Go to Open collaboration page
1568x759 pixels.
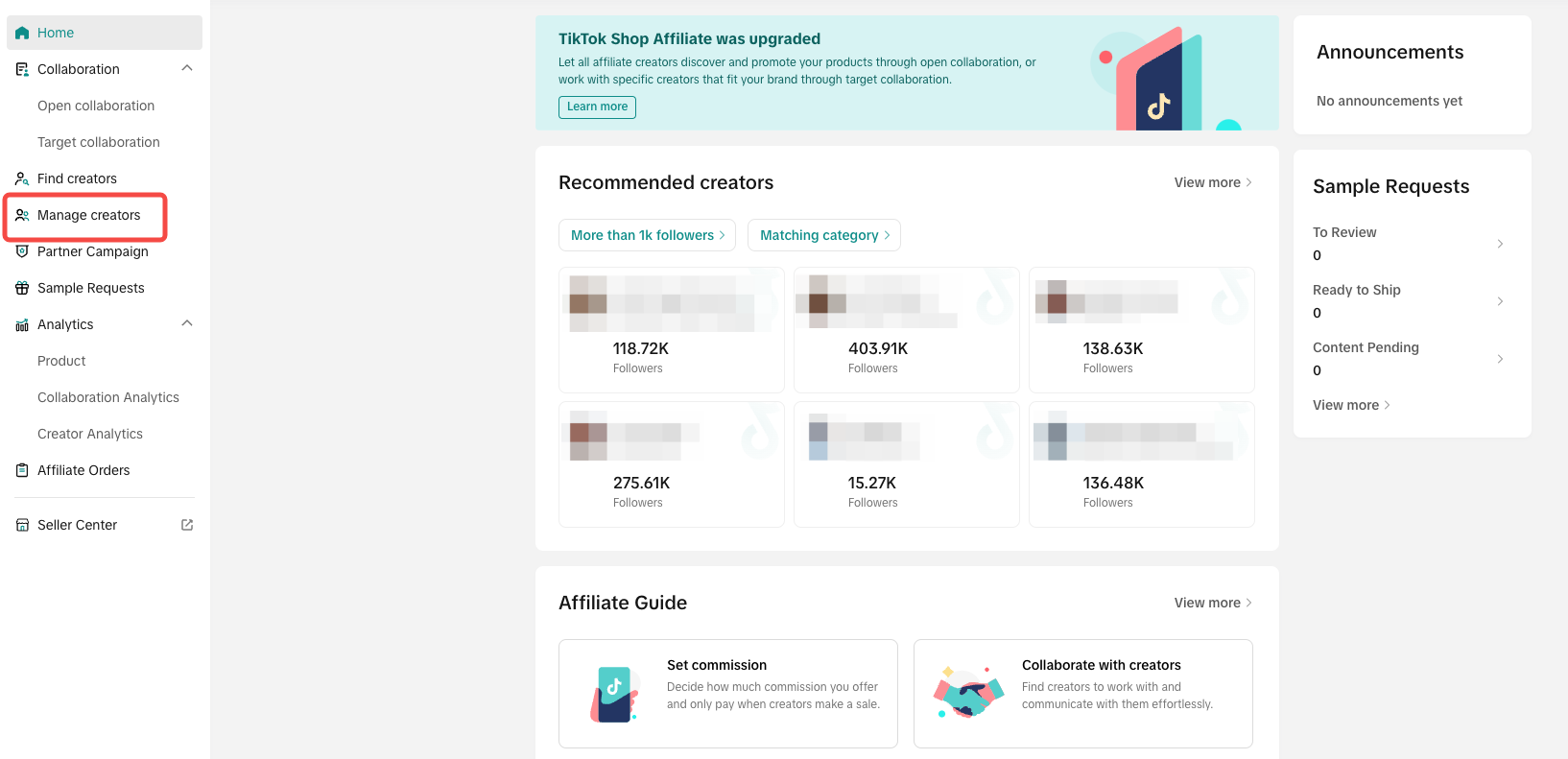pos(96,106)
